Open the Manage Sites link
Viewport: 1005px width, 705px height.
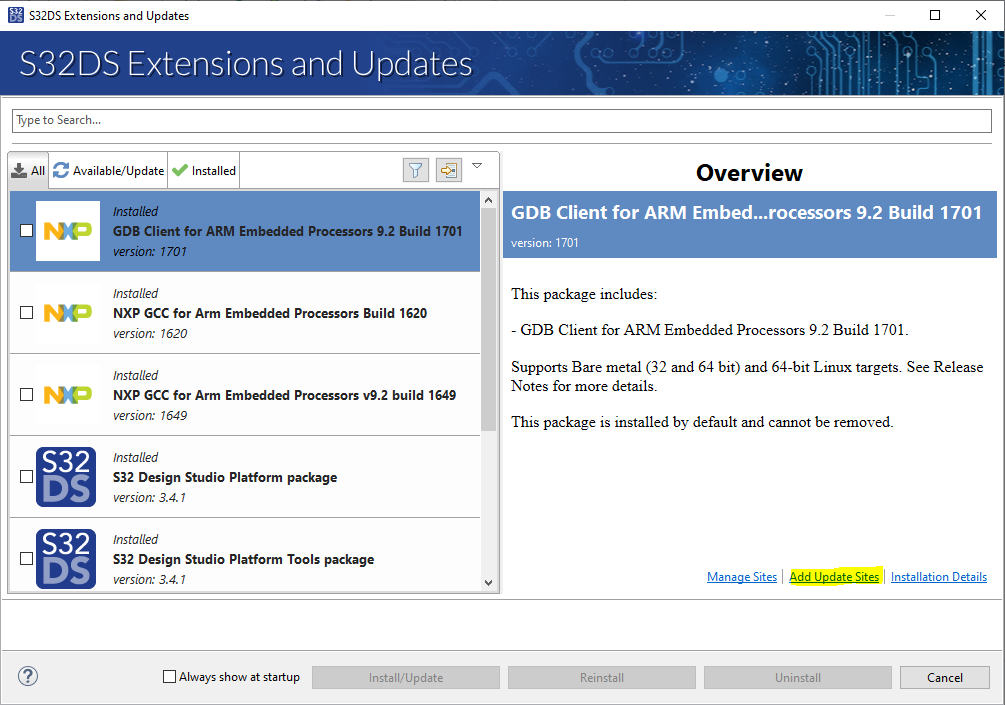(x=741, y=577)
